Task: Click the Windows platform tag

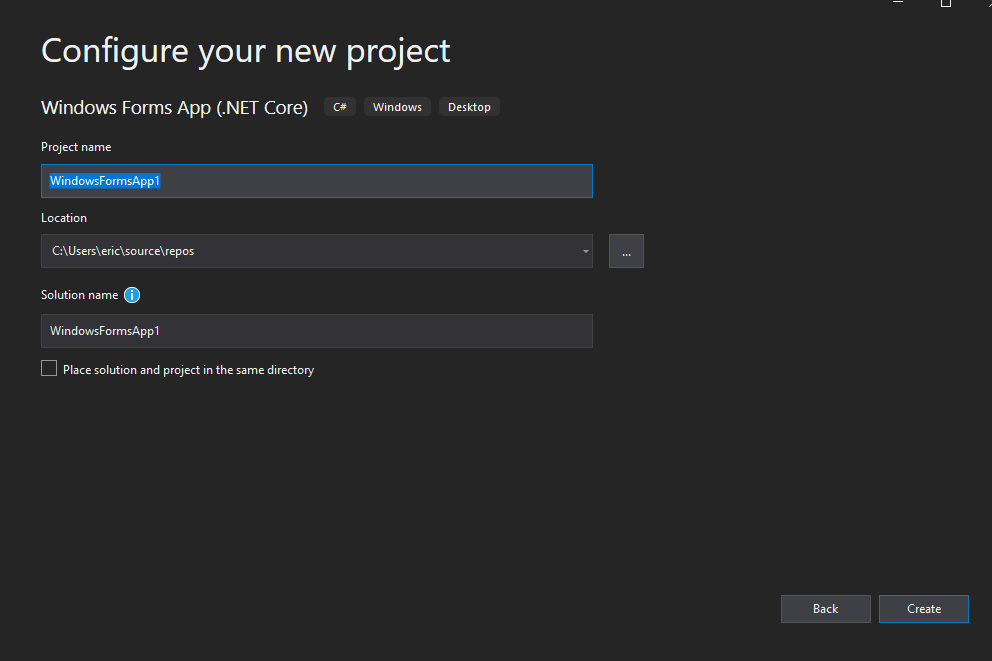Action: click(x=397, y=107)
